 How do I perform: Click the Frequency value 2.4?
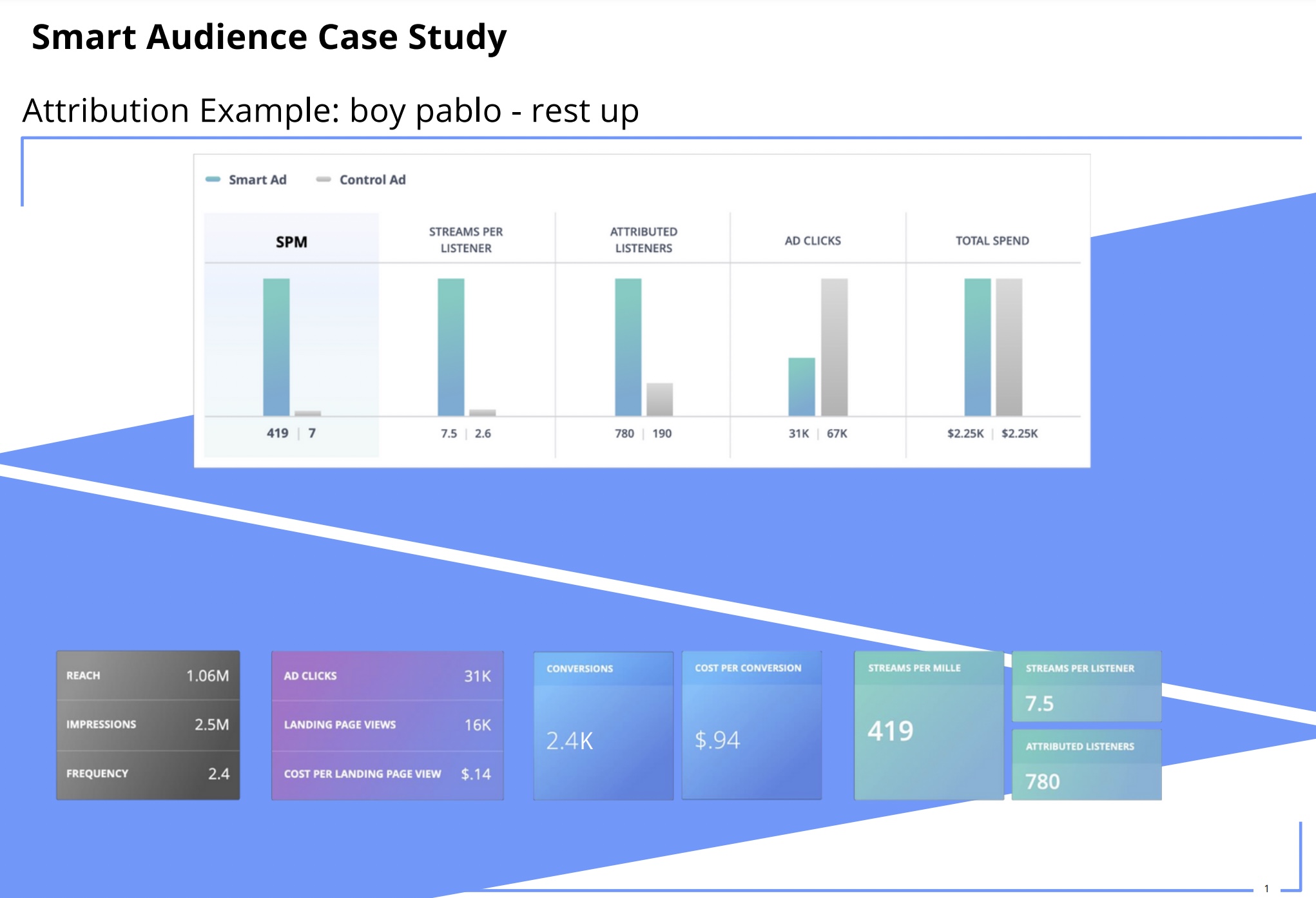click(218, 774)
